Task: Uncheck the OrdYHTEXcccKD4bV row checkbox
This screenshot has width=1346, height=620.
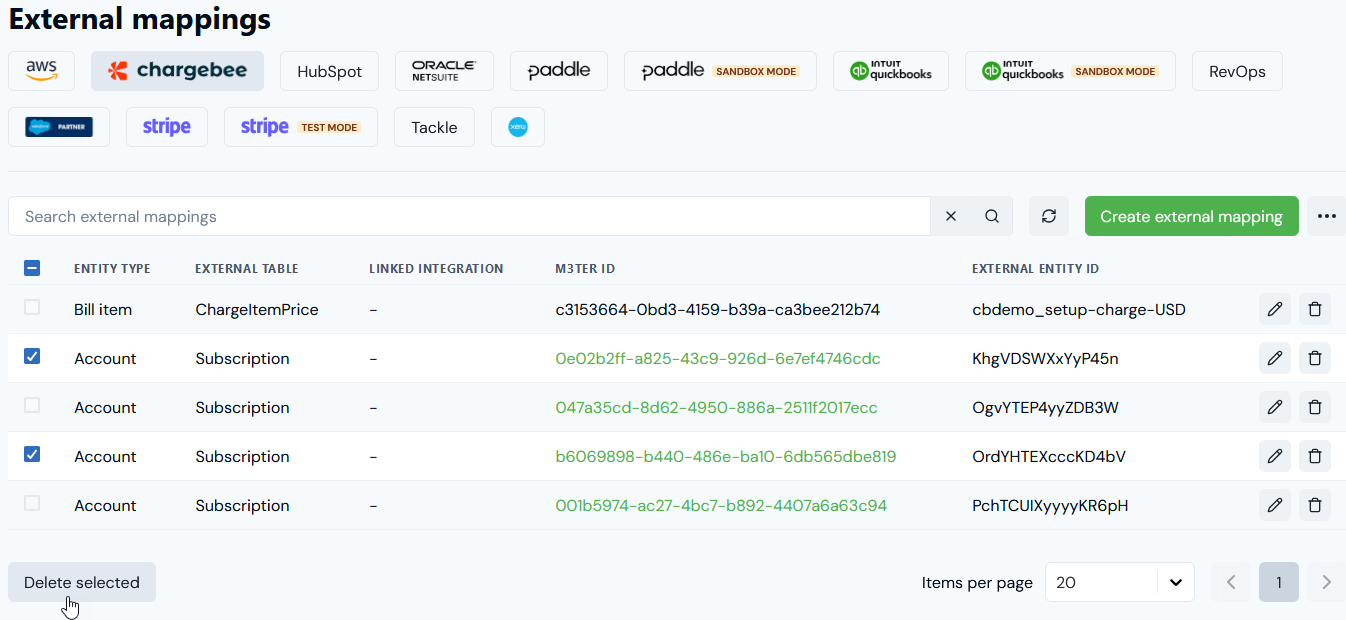Action: coord(32,454)
